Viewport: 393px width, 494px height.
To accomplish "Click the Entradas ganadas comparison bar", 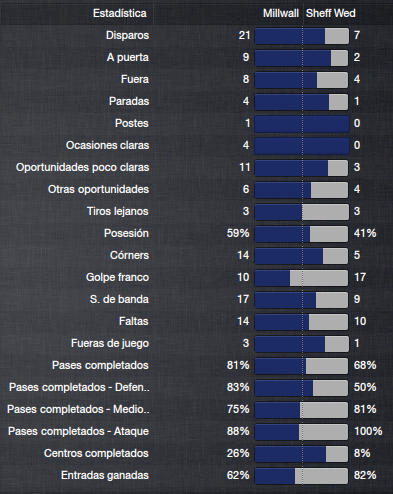I will [x=302, y=475].
